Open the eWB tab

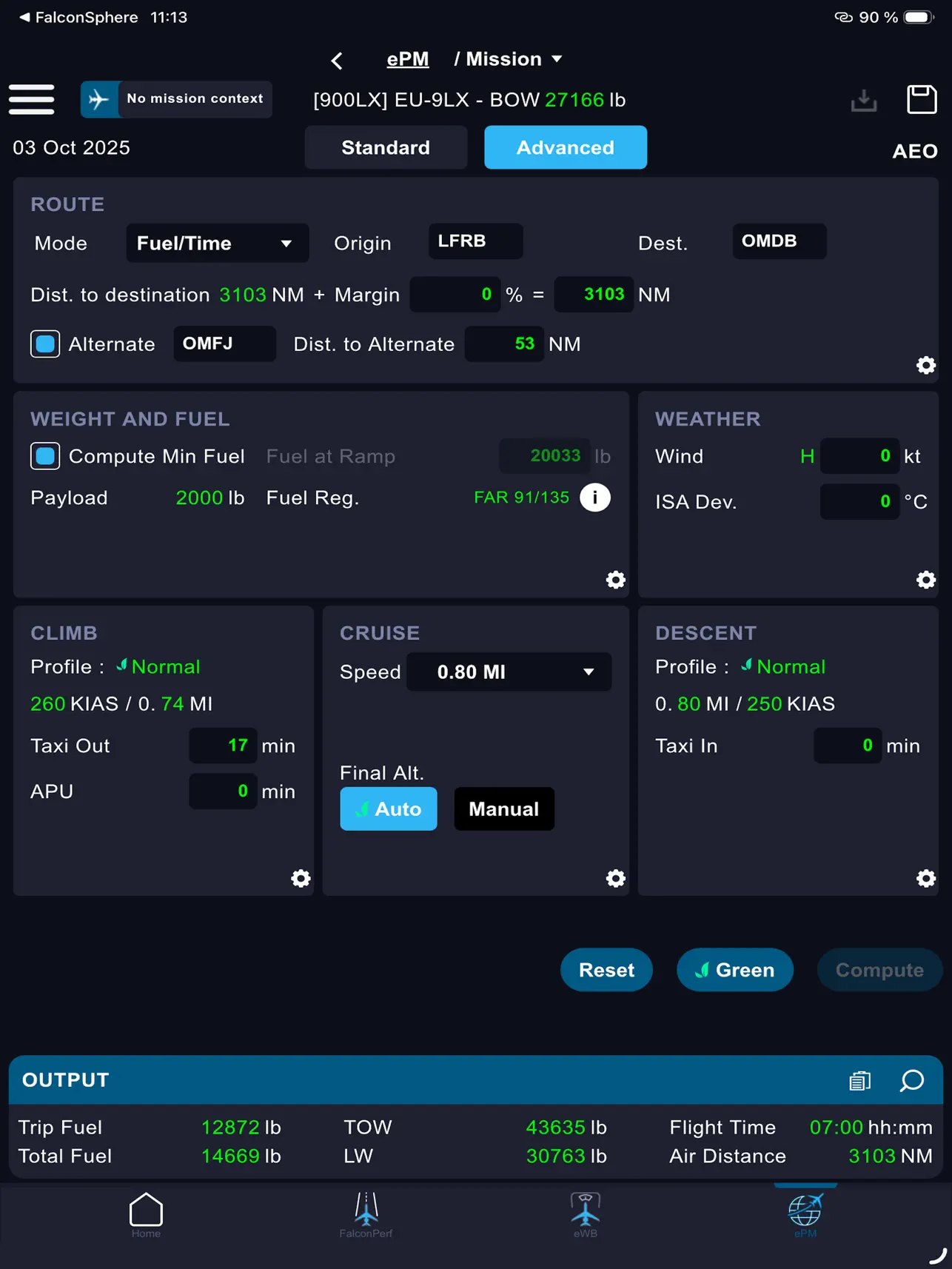pyautogui.click(x=585, y=1215)
